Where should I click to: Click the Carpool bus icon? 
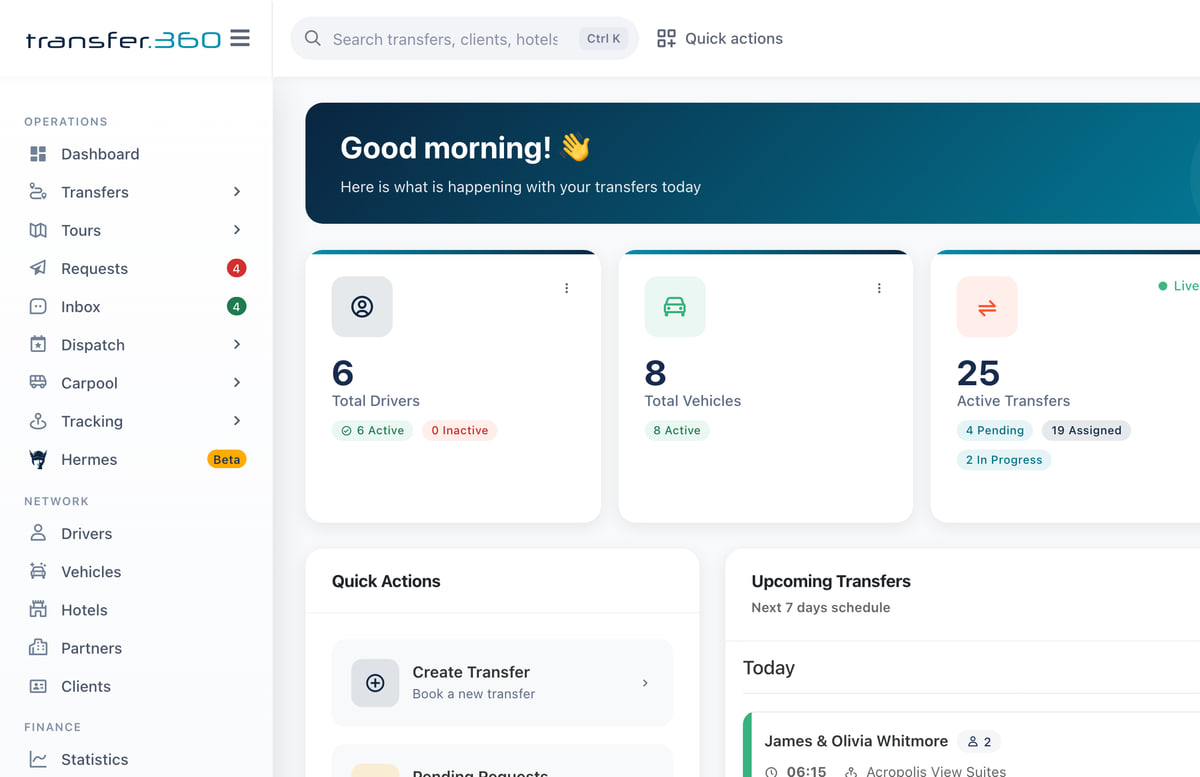click(x=38, y=383)
